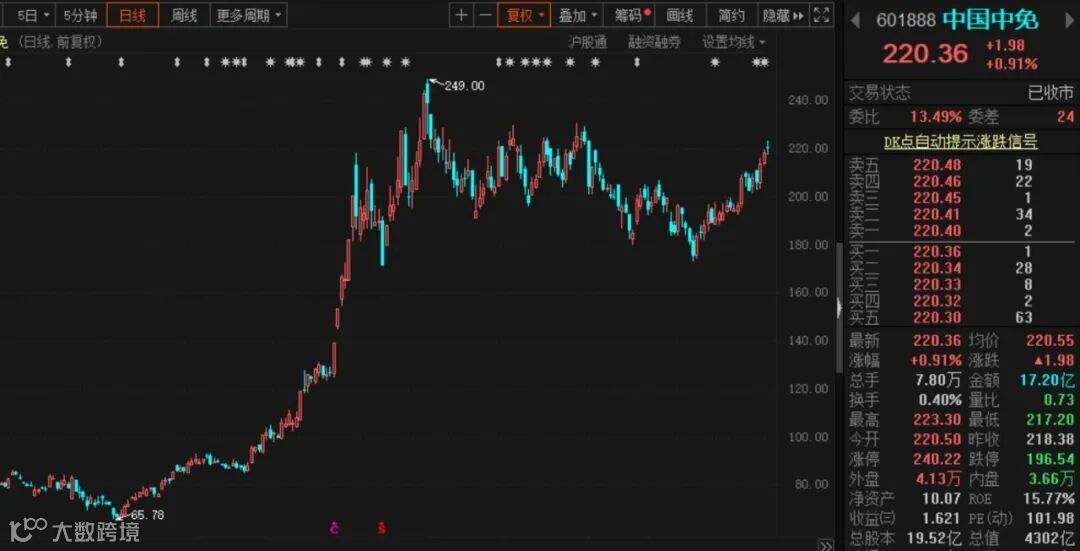The image size is (1080, 551).
Task: Expand the 更多周期 dropdown
Action: click(248, 15)
